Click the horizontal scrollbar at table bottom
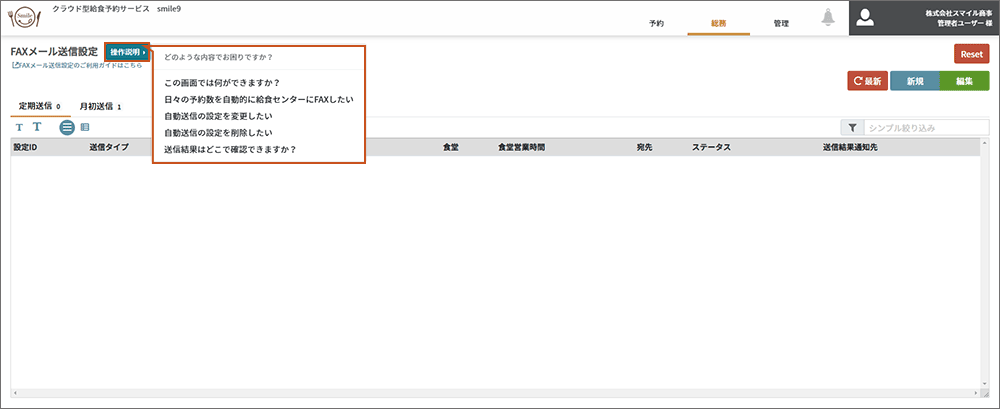Viewport: 1000px width, 409px height. (x=495, y=392)
